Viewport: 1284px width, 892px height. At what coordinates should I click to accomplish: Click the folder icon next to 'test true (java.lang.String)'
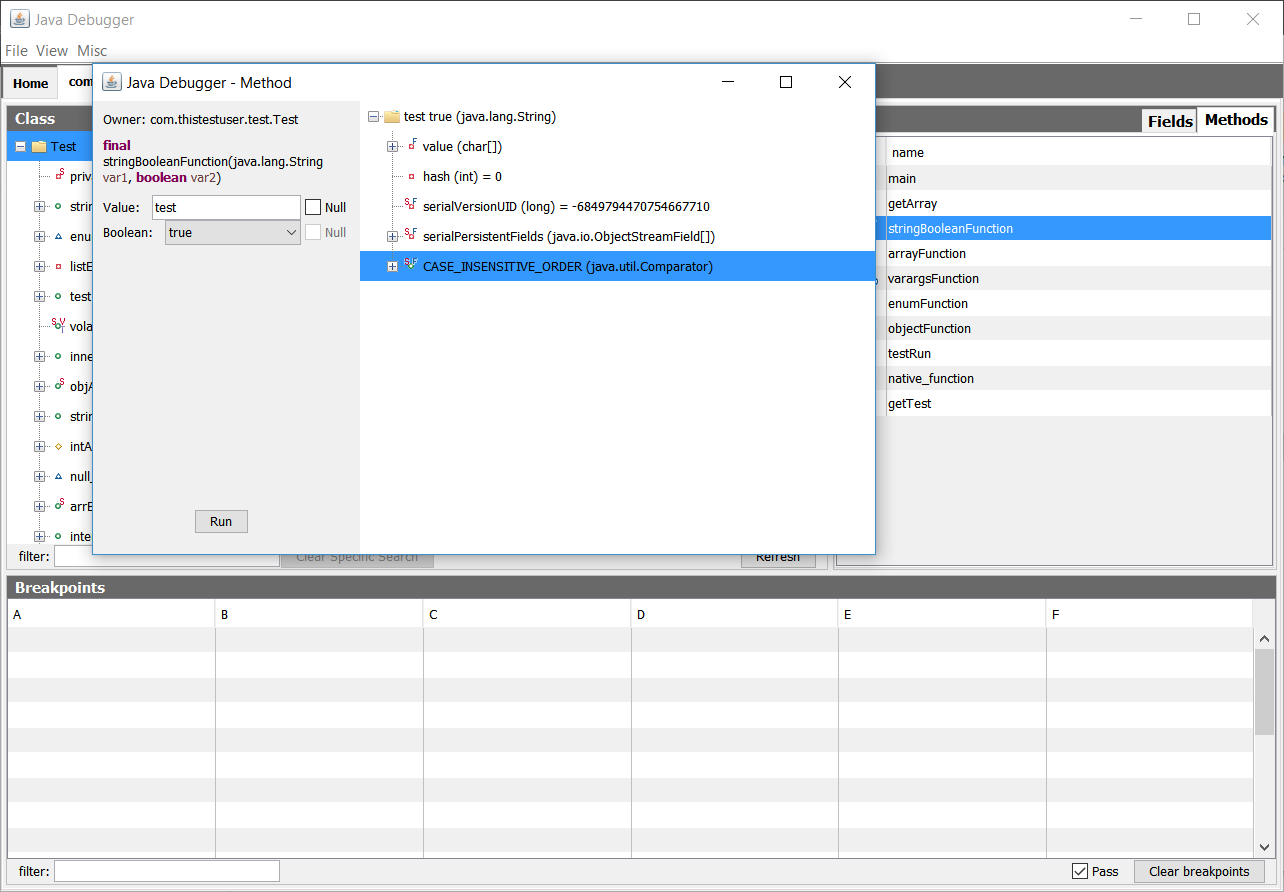tap(392, 117)
